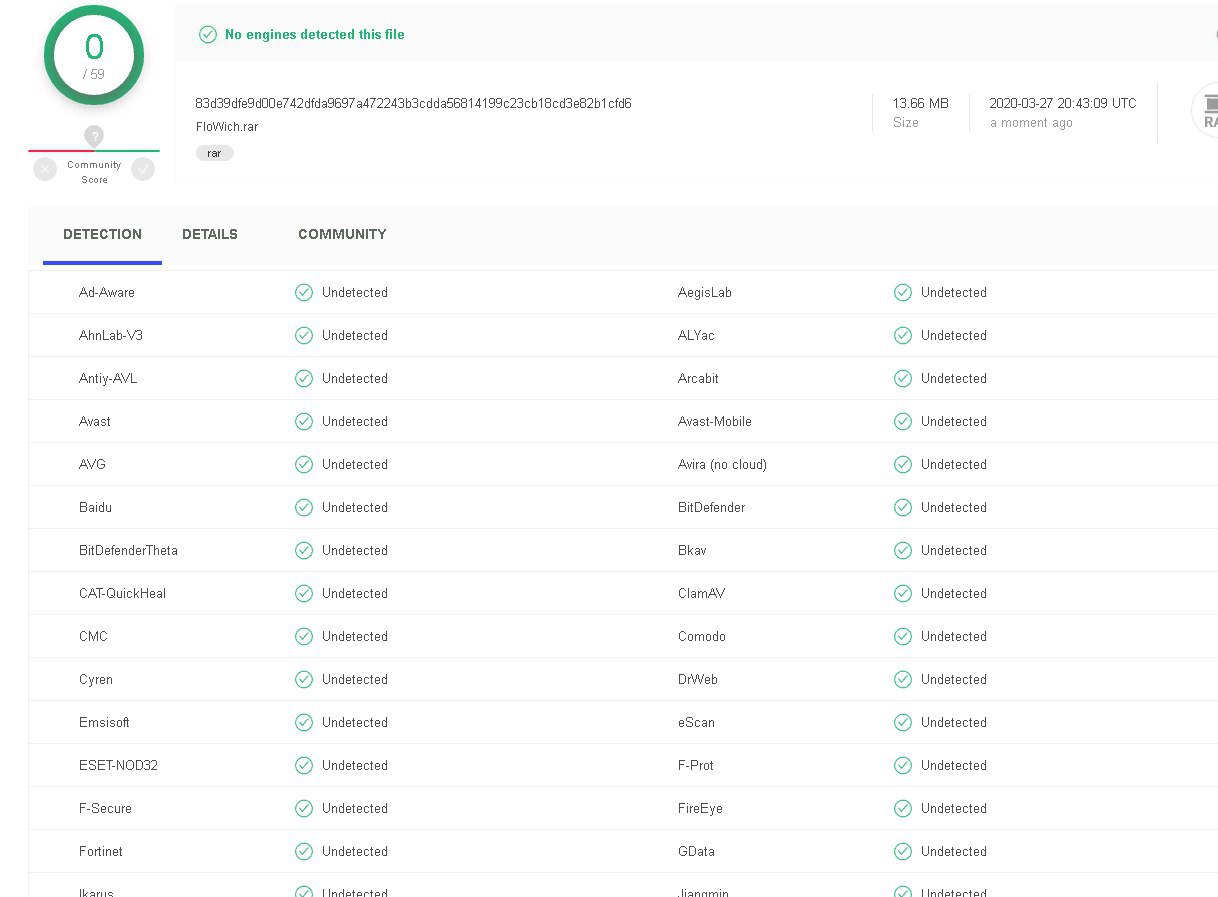
Task: Click the 2020-03-27 20:43:09 UTC timestamp
Action: click(x=1063, y=103)
